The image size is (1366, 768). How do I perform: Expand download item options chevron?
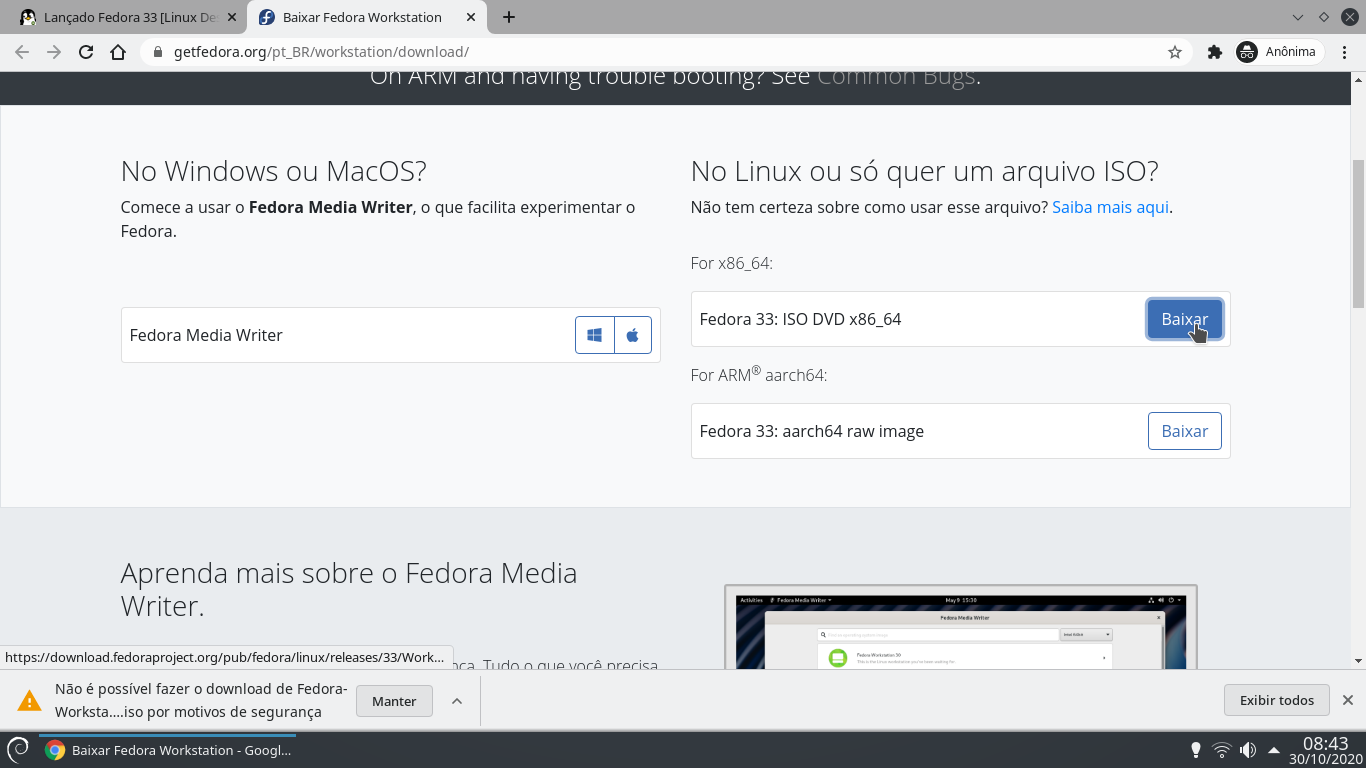457,701
